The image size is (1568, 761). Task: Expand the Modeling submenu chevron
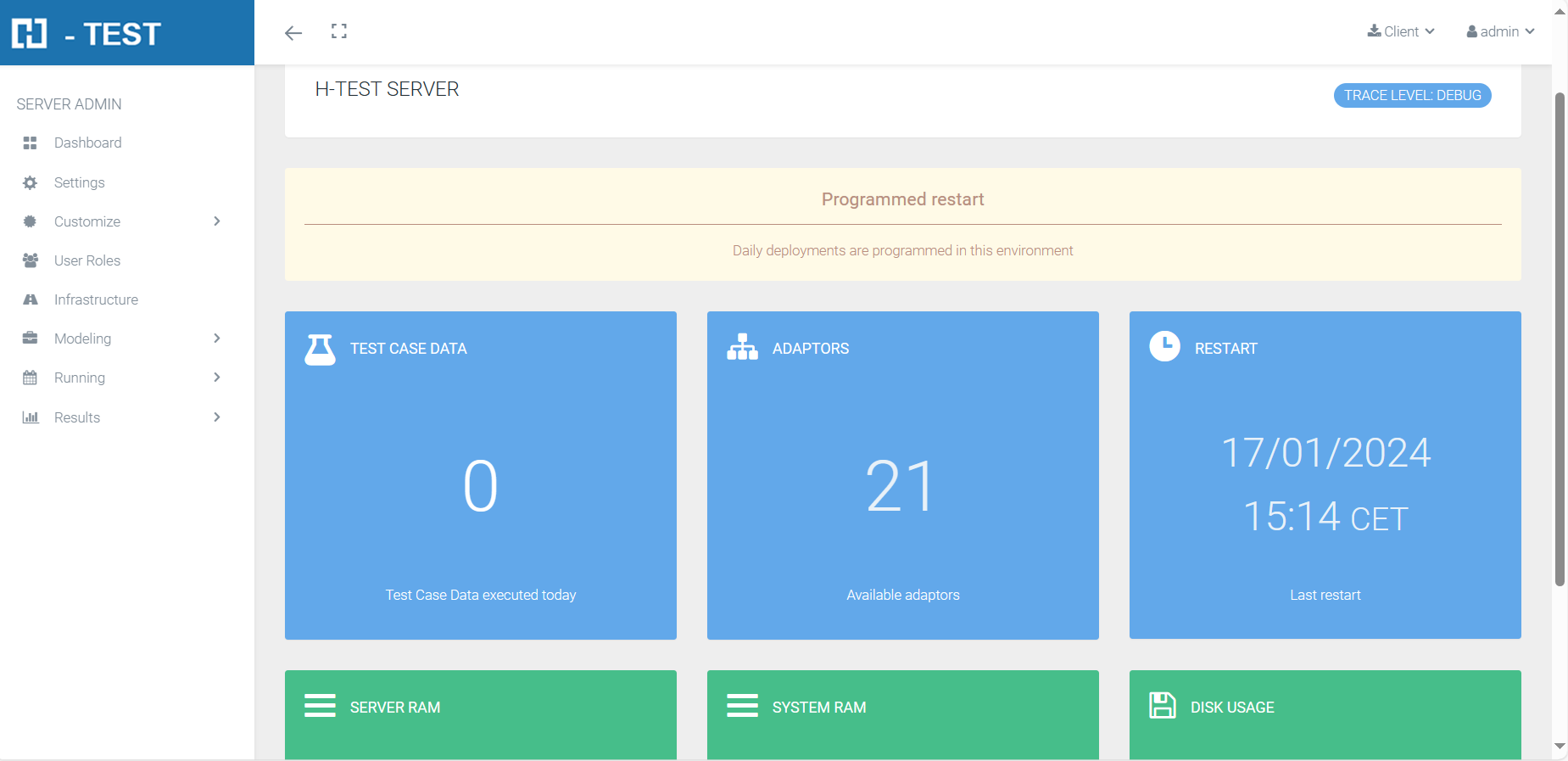(x=217, y=339)
